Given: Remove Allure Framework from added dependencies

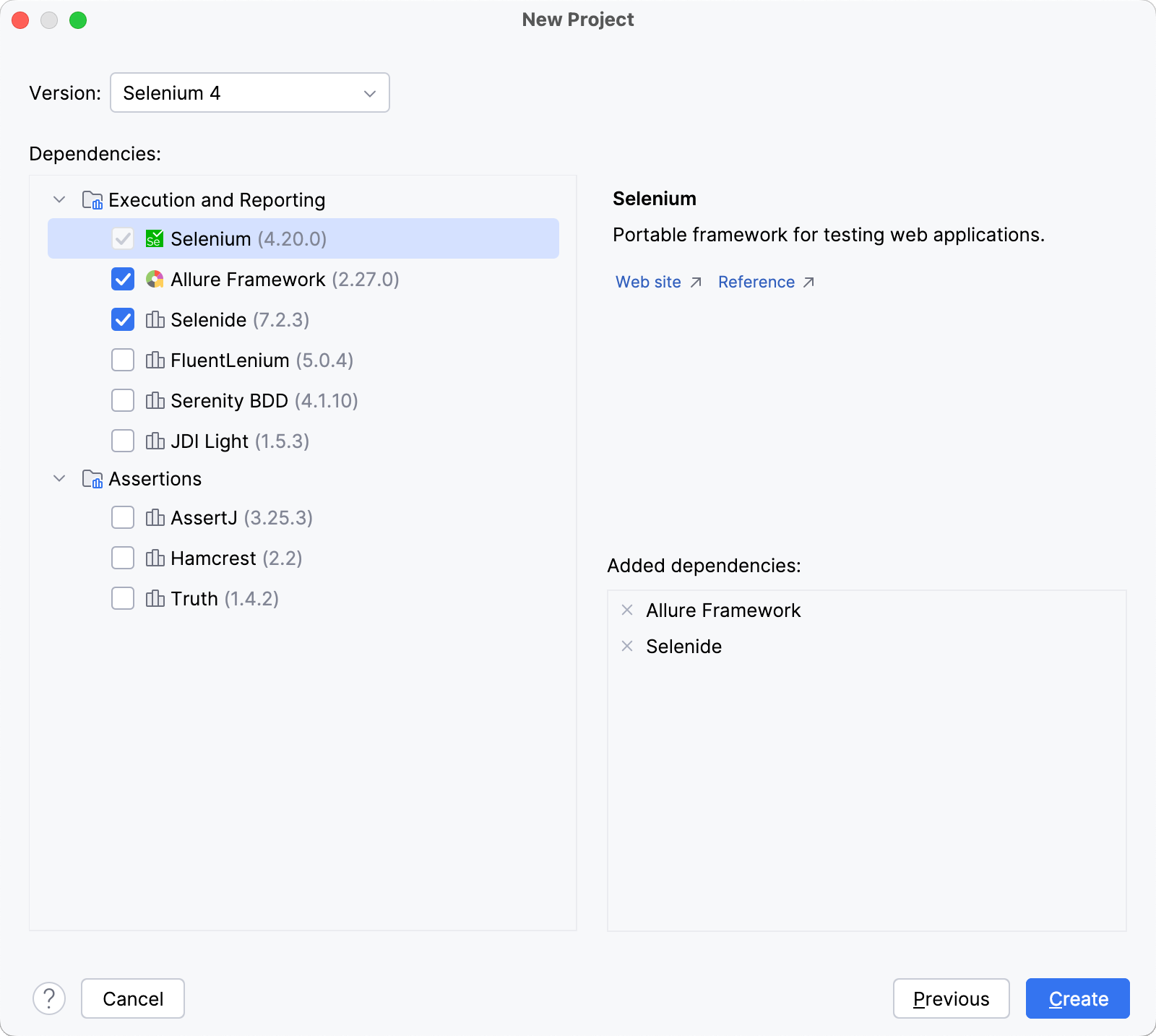Looking at the screenshot, I should pyautogui.click(x=626, y=610).
